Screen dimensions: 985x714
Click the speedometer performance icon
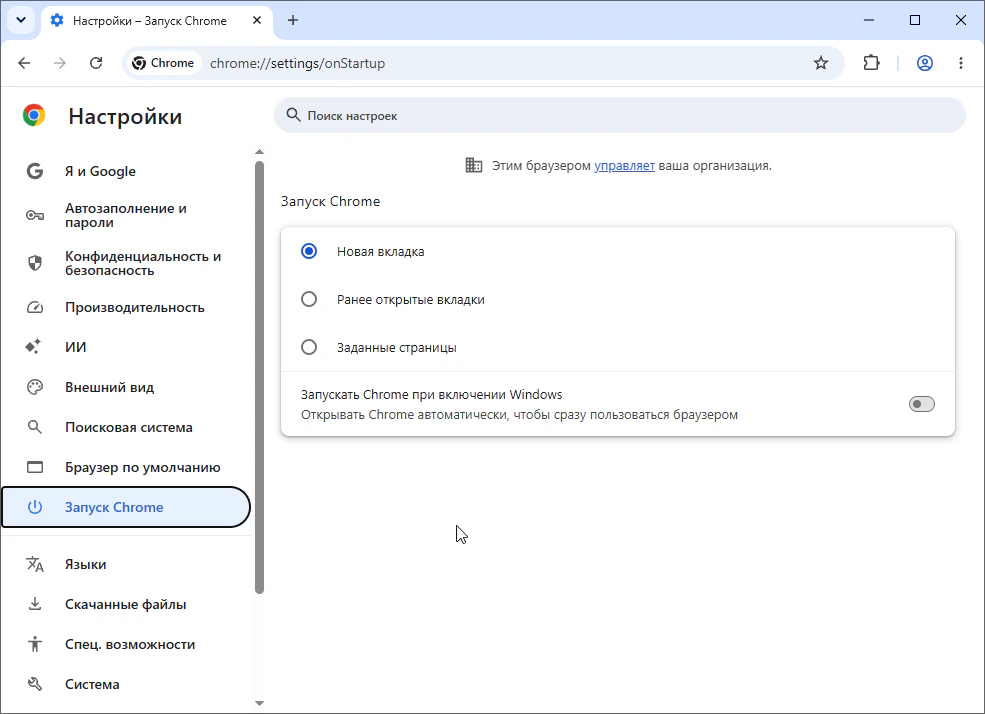point(35,308)
